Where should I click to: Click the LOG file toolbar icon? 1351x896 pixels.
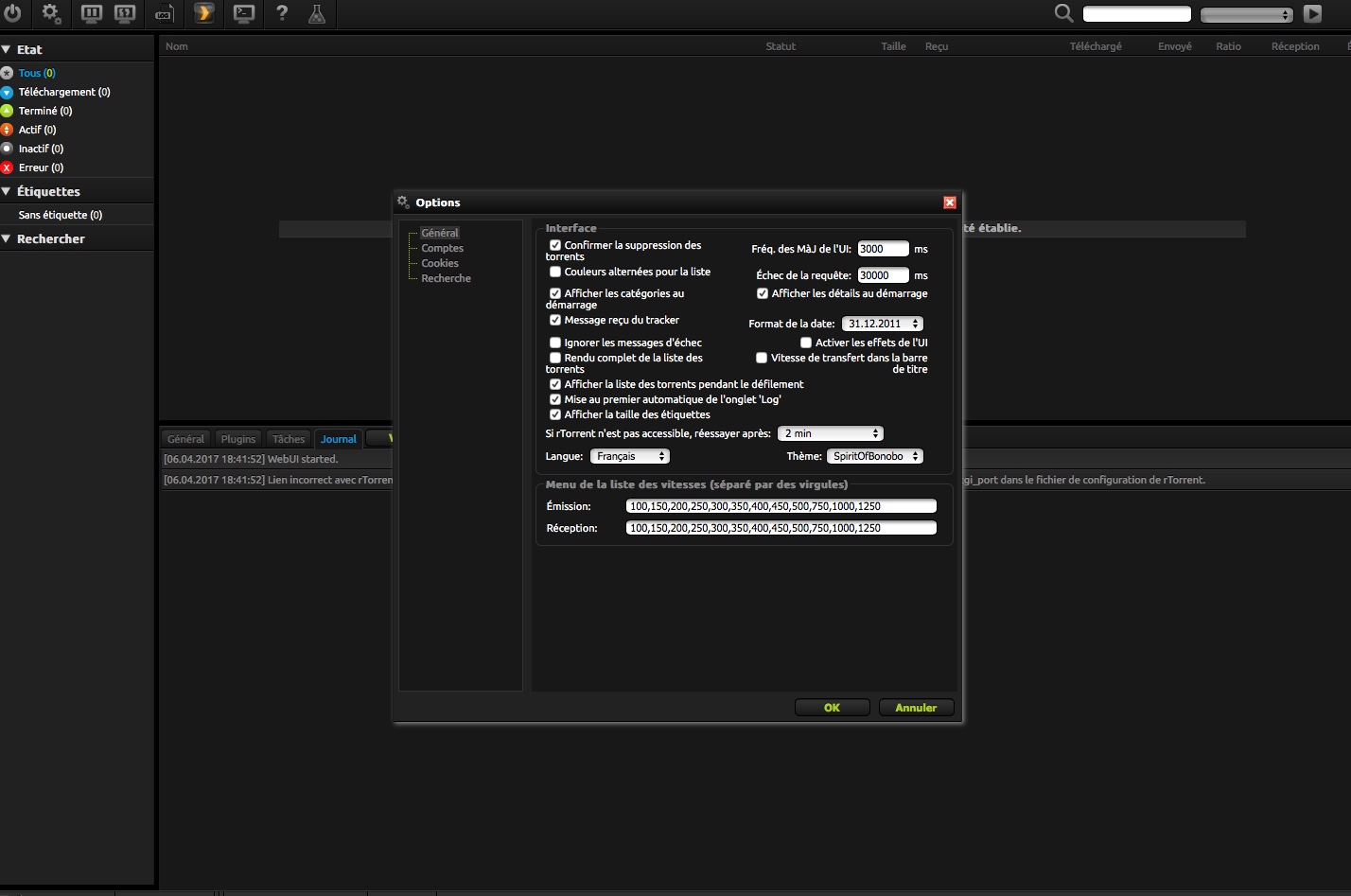164,14
